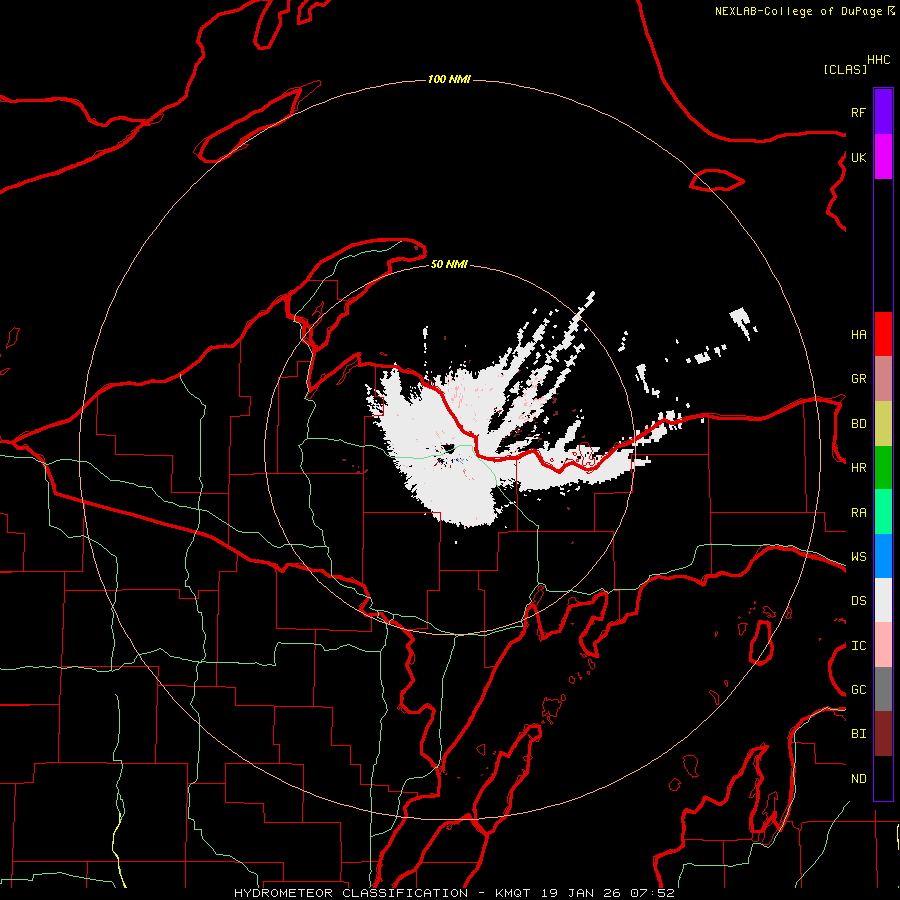Click the 50 NMI range ring label

[x=449, y=264]
